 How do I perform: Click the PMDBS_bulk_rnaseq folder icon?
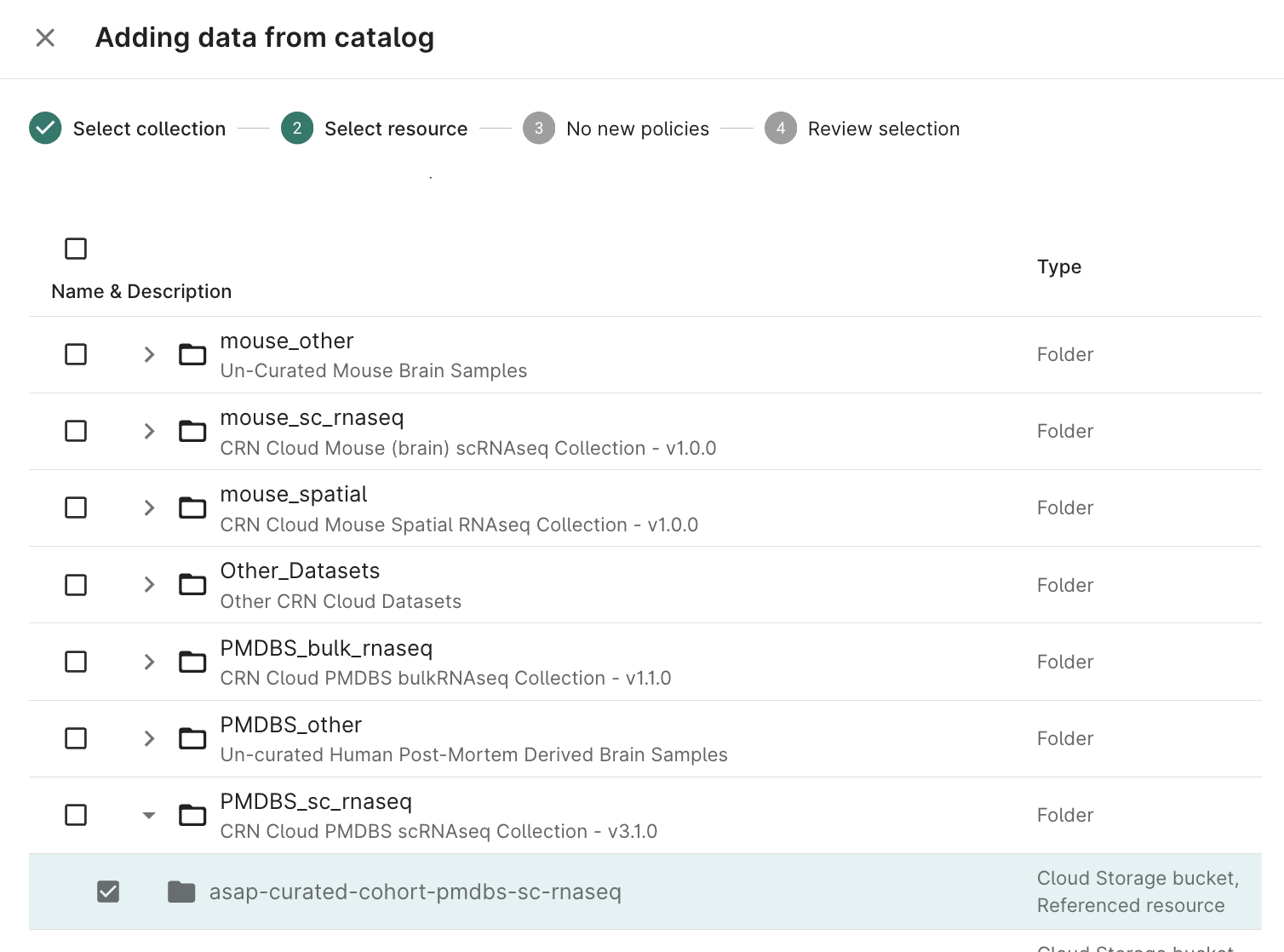(192, 662)
